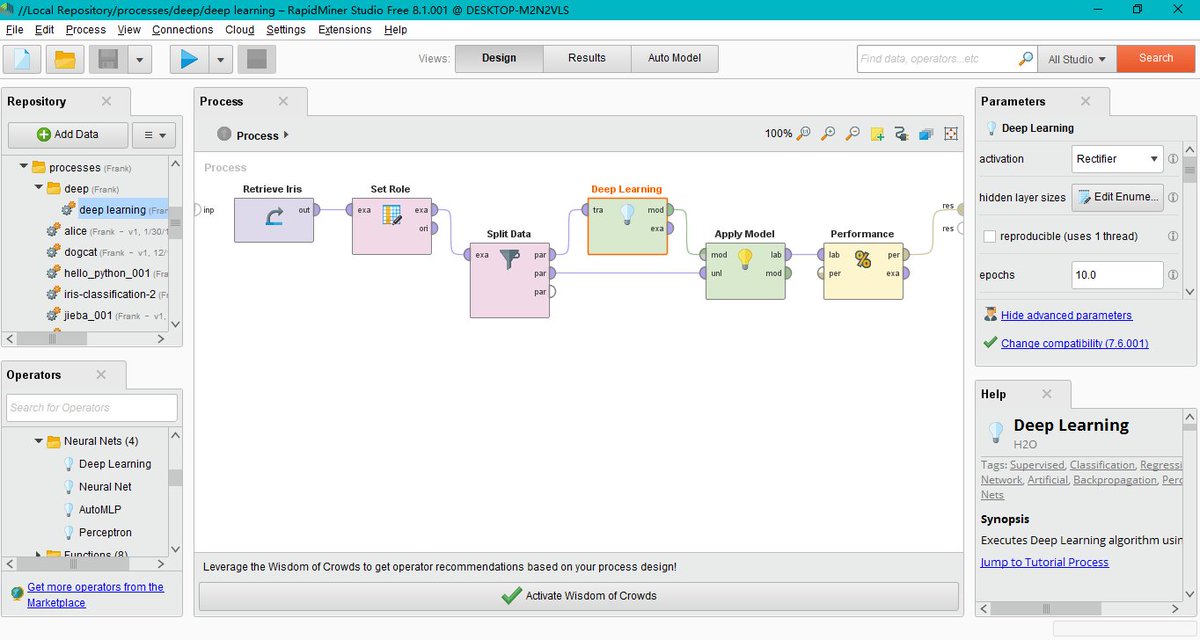Viewport: 1200px width, 640px height.
Task: Open the Connections menu
Action: (182, 29)
